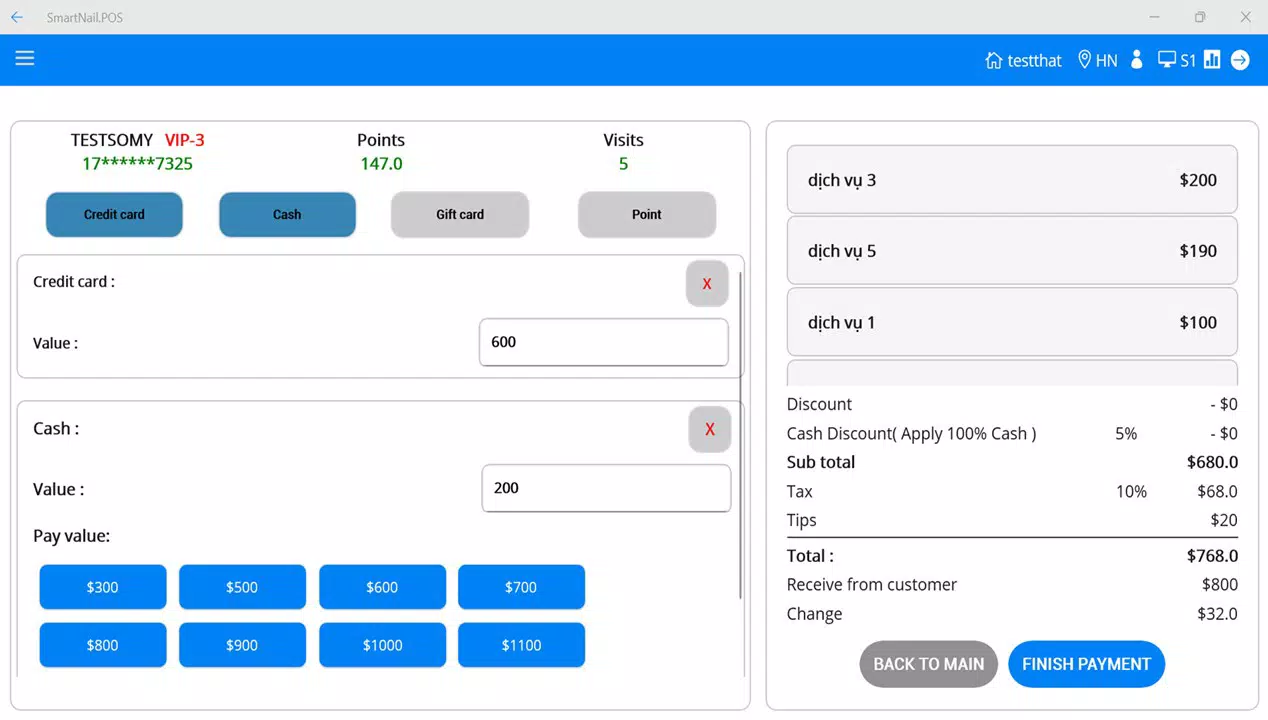The width and height of the screenshot is (1268, 720).
Task: Click the points value 147.0
Action: (x=381, y=164)
